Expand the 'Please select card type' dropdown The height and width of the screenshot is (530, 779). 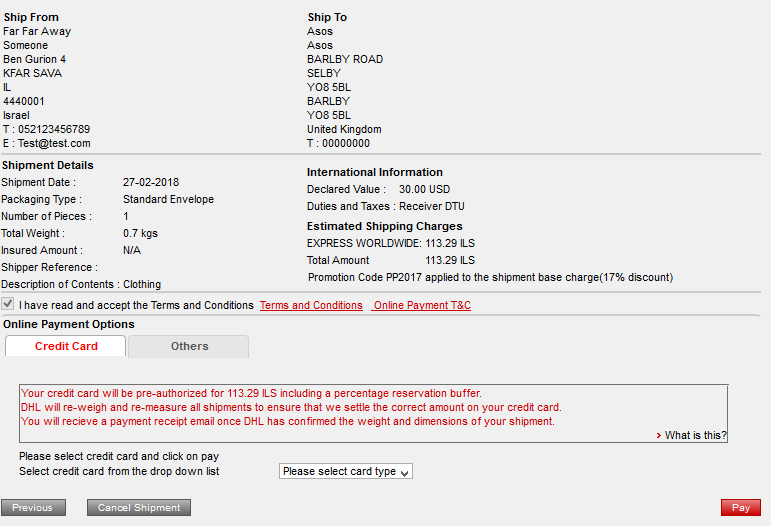345,472
